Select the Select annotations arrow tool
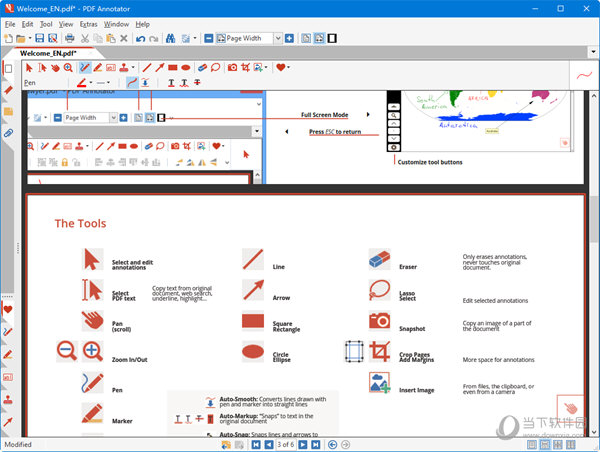600x452 pixels. [x=29, y=68]
